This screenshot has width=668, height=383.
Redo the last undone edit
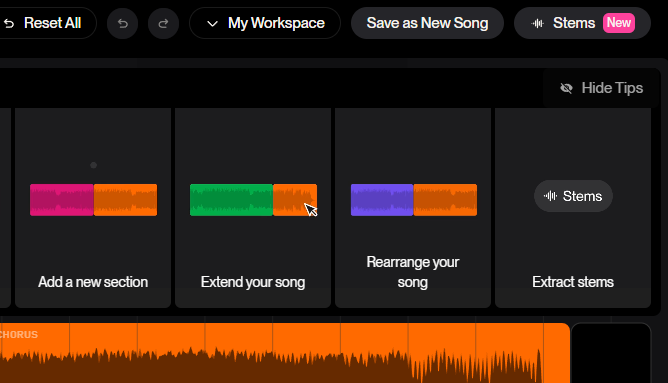point(163,23)
